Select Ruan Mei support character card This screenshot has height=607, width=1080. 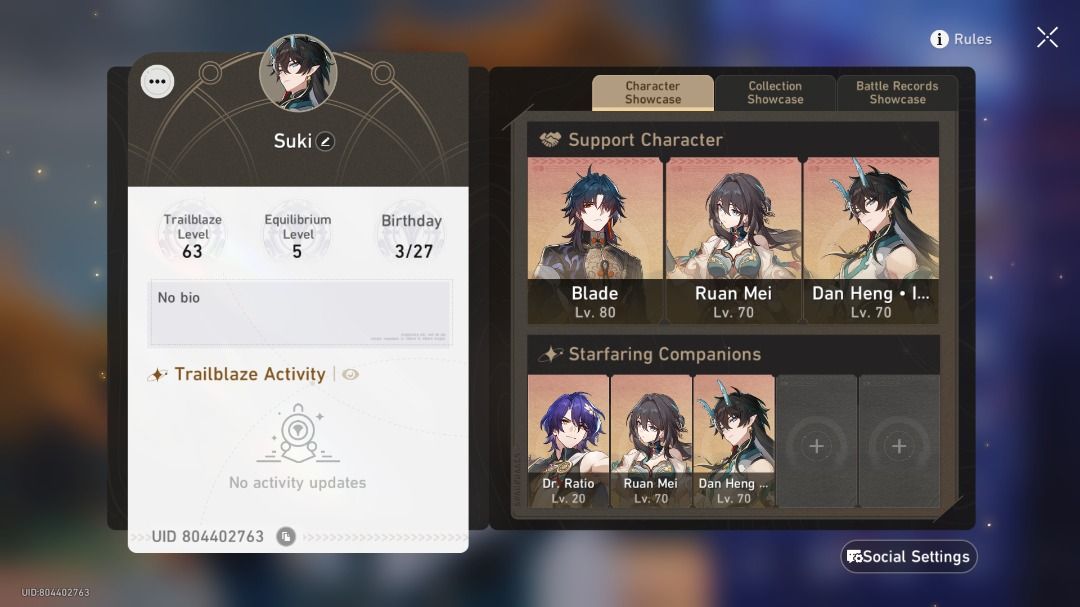733,240
